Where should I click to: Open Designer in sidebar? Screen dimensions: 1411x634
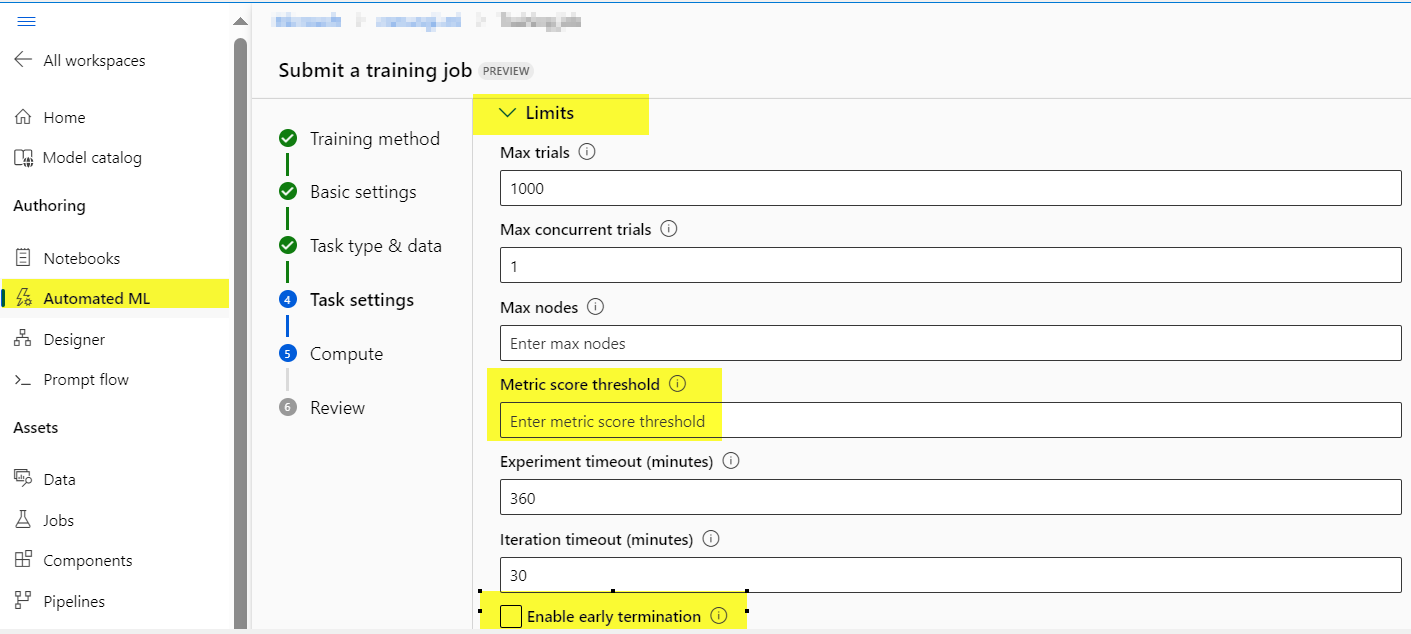tap(74, 339)
